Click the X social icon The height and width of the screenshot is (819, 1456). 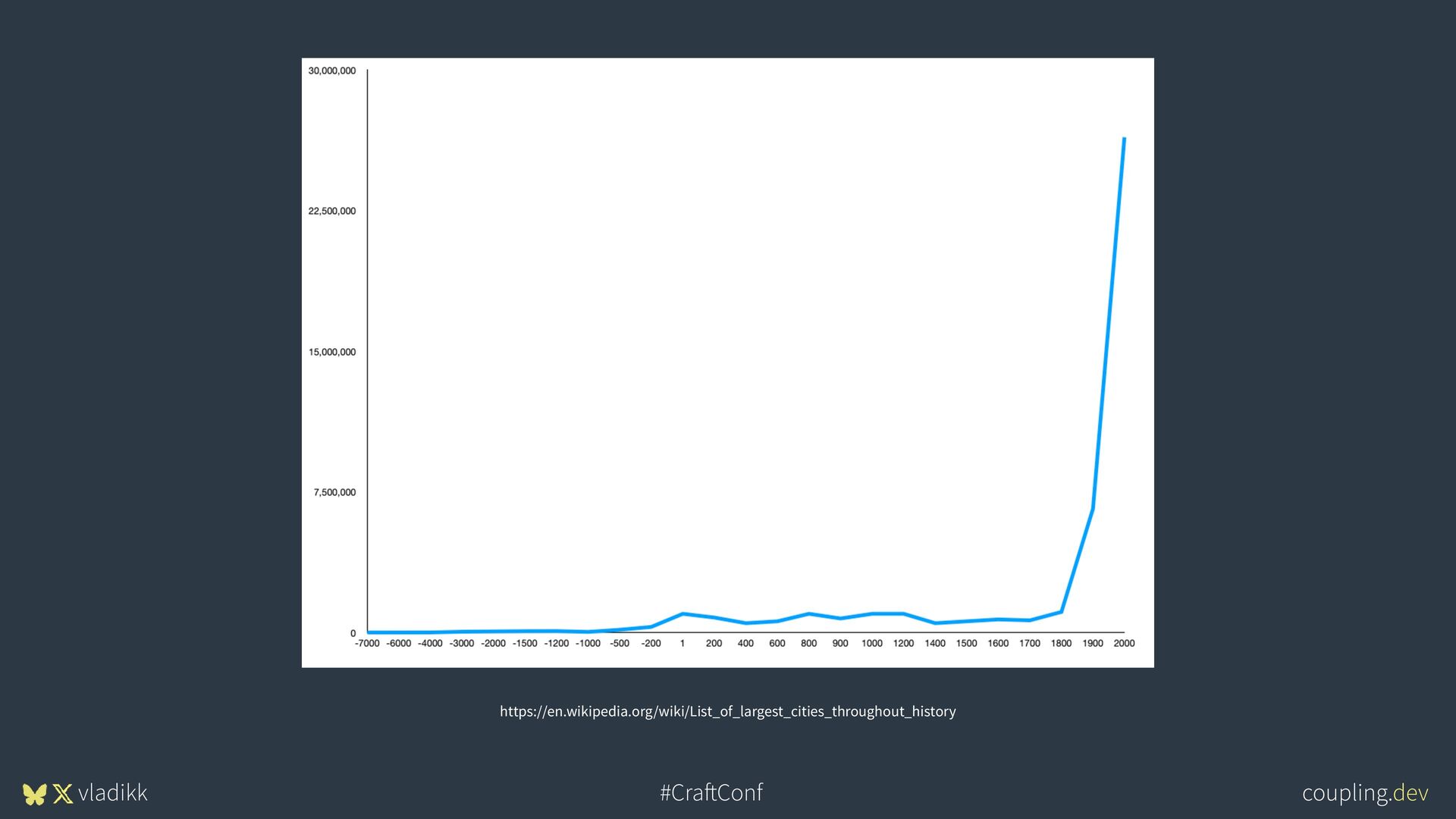pyautogui.click(x=63, y=794)
